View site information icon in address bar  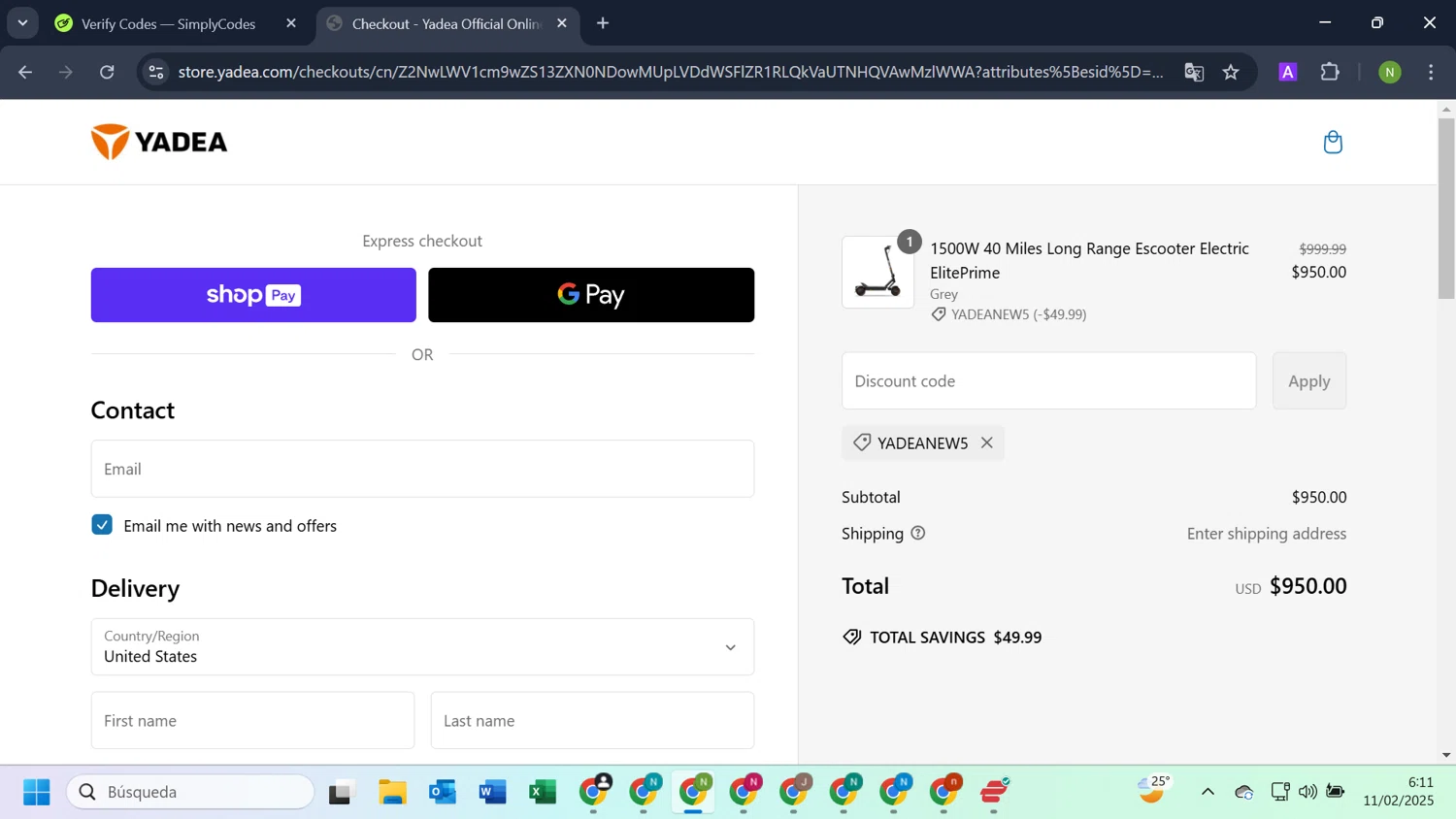pyautogui.click(x=156, y=72)
